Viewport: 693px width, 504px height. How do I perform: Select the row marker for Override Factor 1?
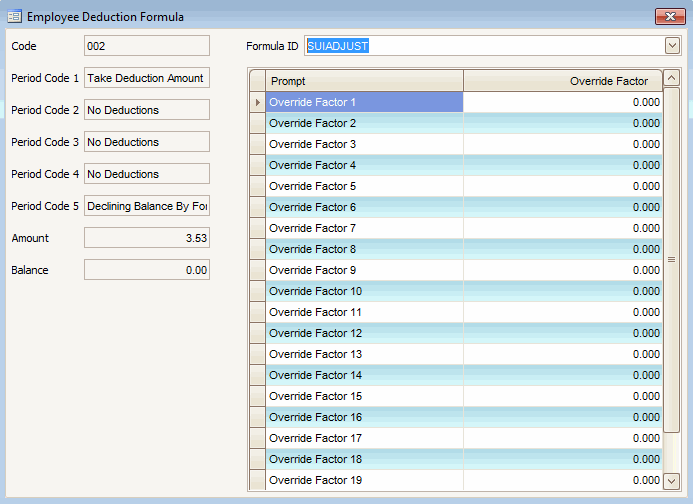point(257,102)
